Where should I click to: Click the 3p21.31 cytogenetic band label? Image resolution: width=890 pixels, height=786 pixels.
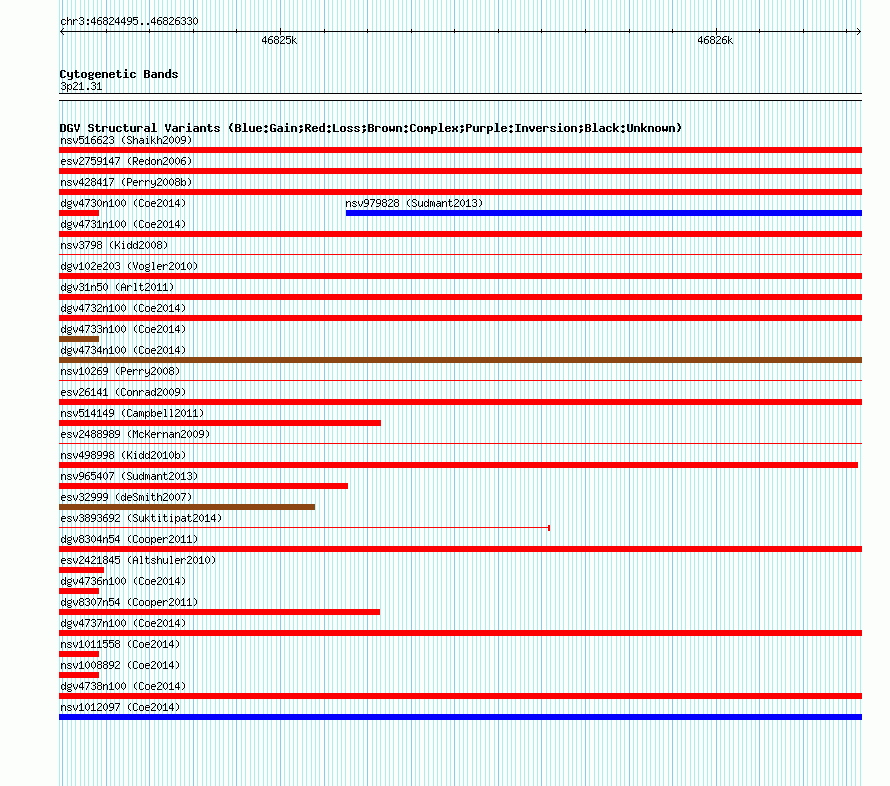(81, 86)
